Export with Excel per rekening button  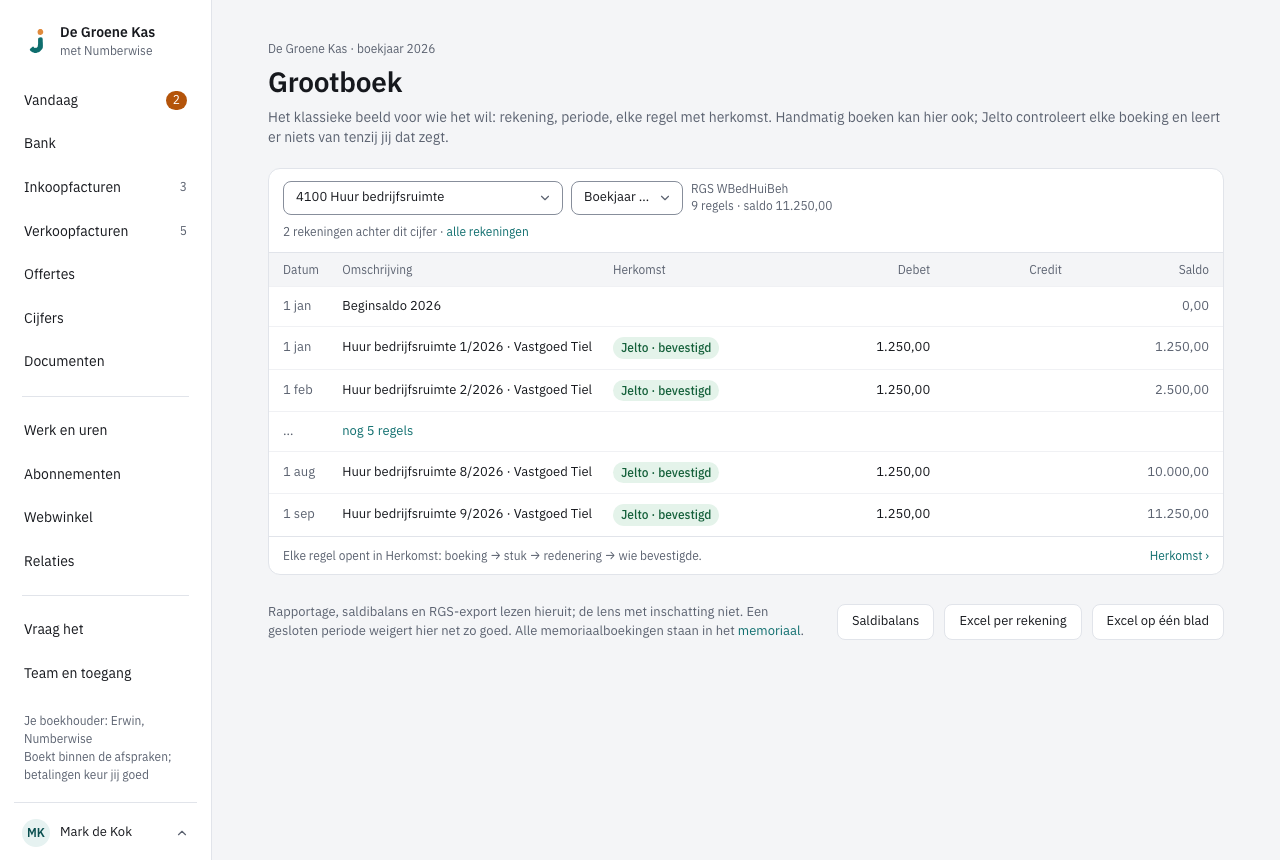tap(1013, 622)
